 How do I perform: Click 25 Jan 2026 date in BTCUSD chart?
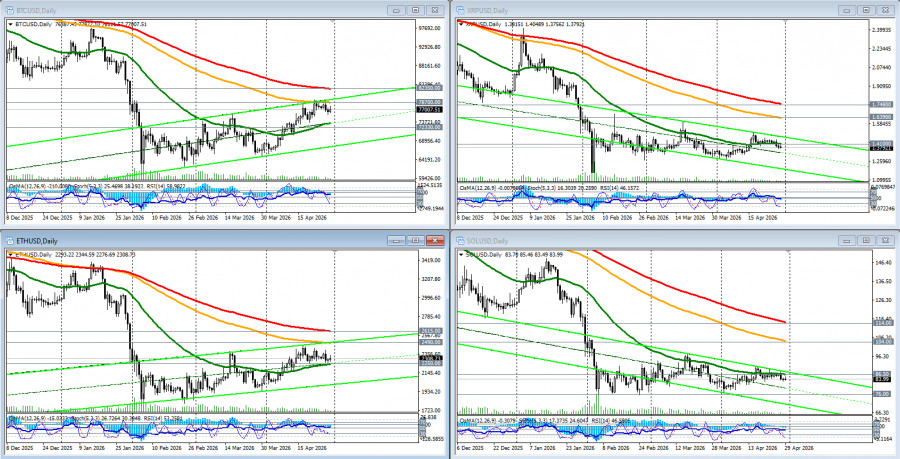pos(131,219)
